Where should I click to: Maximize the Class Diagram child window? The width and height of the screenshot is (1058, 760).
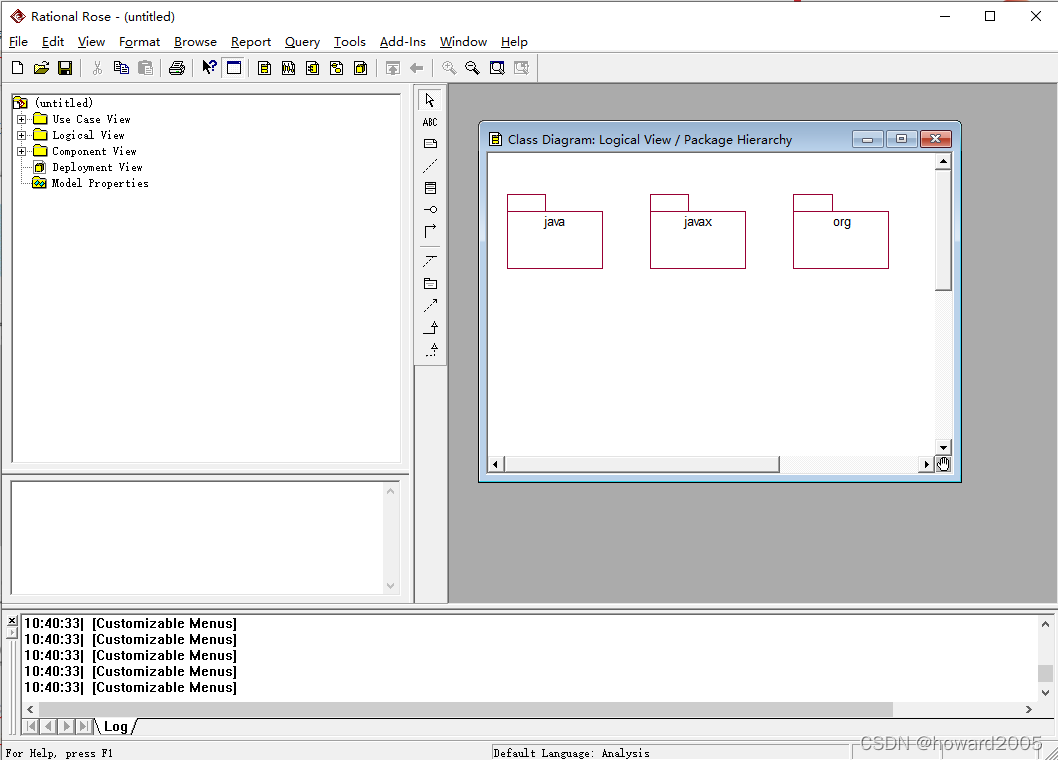click(x=901, y=139)
